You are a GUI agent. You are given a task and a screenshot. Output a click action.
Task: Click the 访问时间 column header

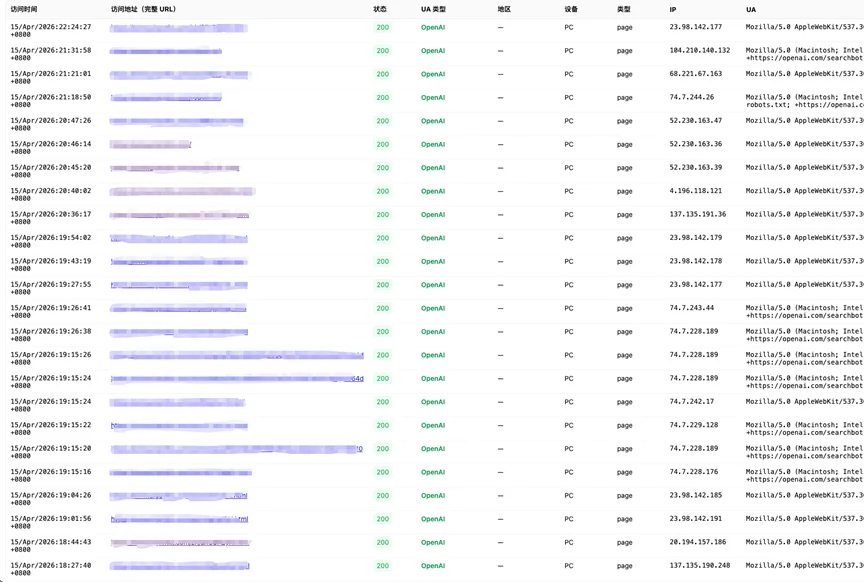coord(24,9)
